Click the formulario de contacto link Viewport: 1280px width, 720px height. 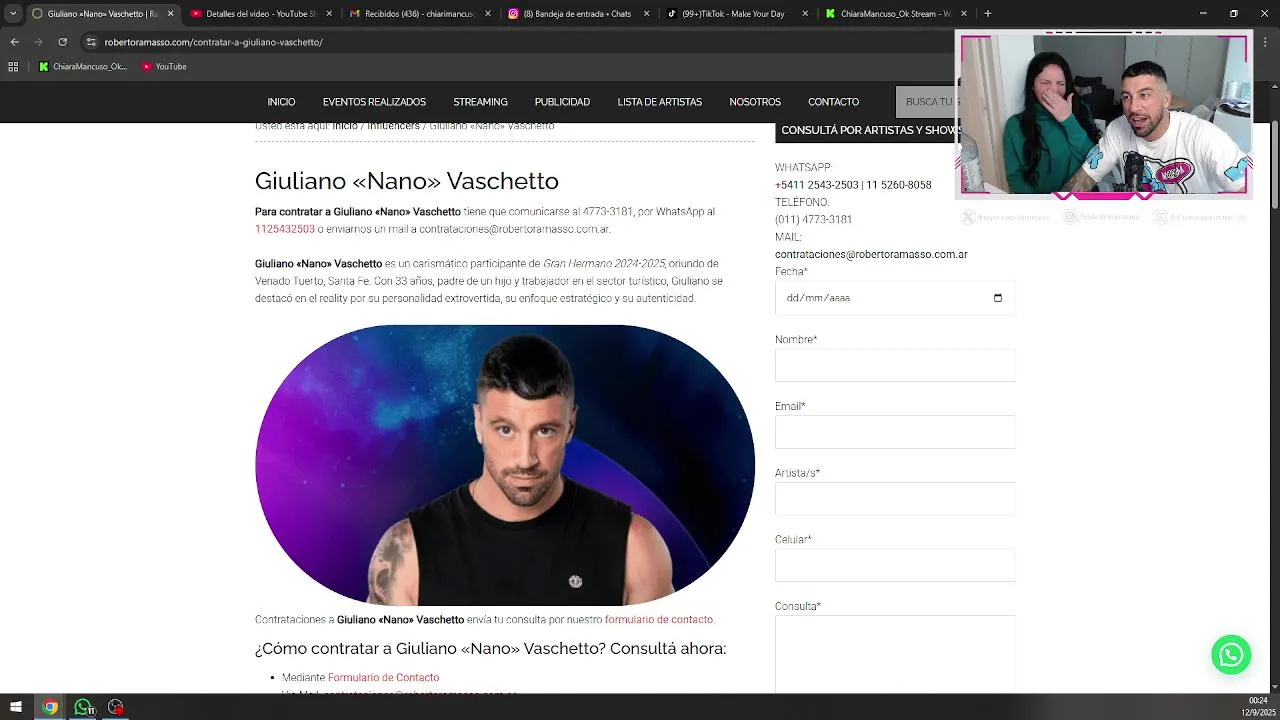coord(658,620)
